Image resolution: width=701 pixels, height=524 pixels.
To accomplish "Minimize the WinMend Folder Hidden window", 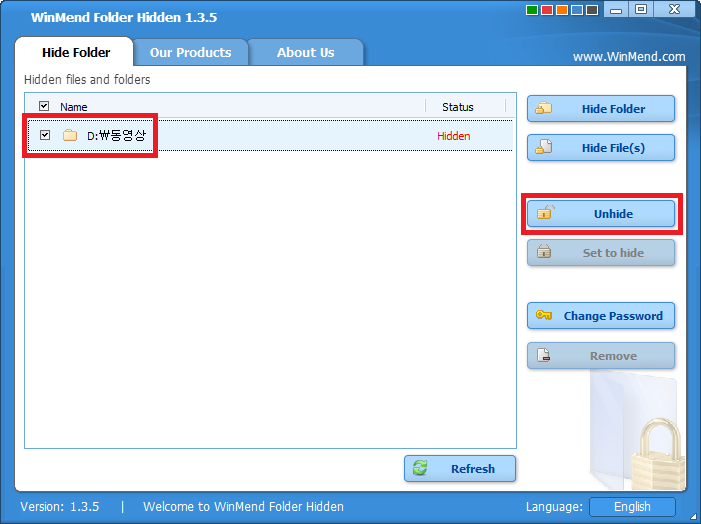I will tap(616, 9).
